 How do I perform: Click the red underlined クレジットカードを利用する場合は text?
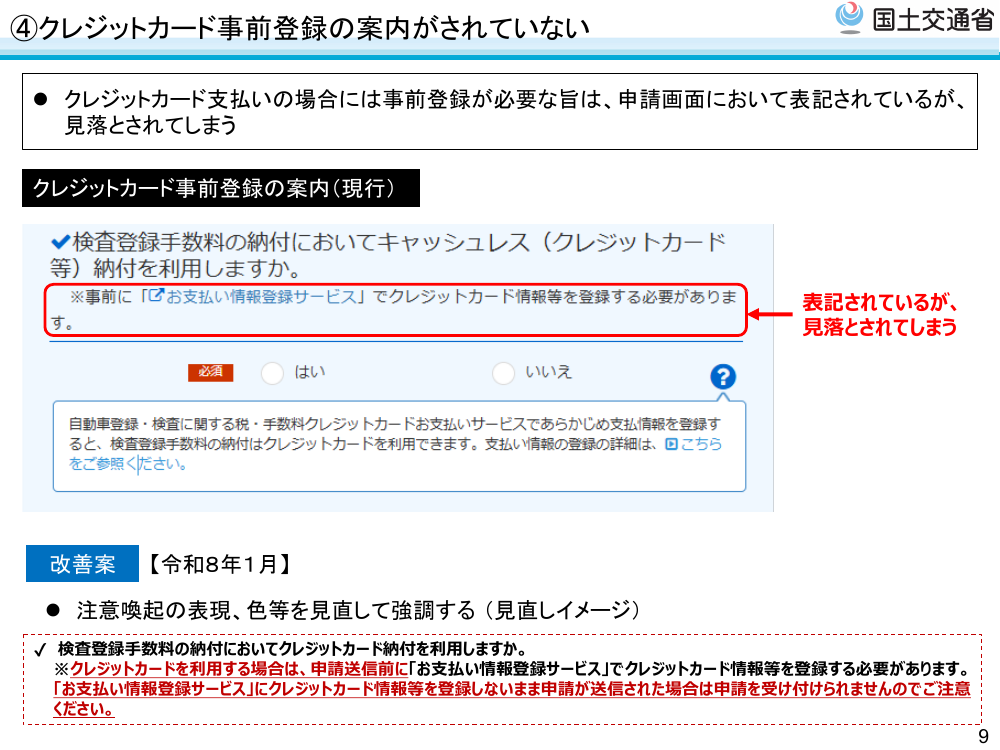[x=239, y=669]
